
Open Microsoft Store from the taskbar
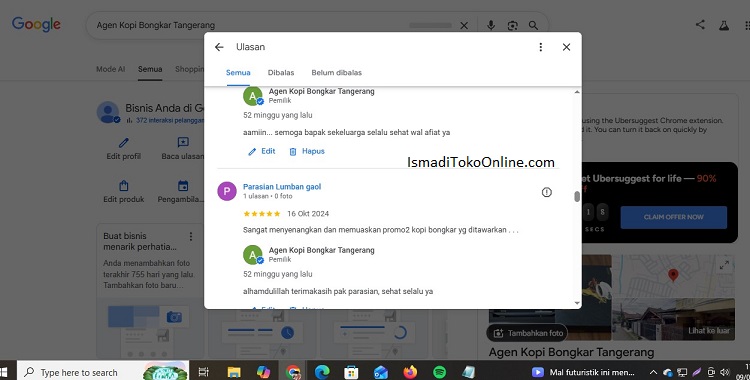pyautogui.click(x=352, y=372)
